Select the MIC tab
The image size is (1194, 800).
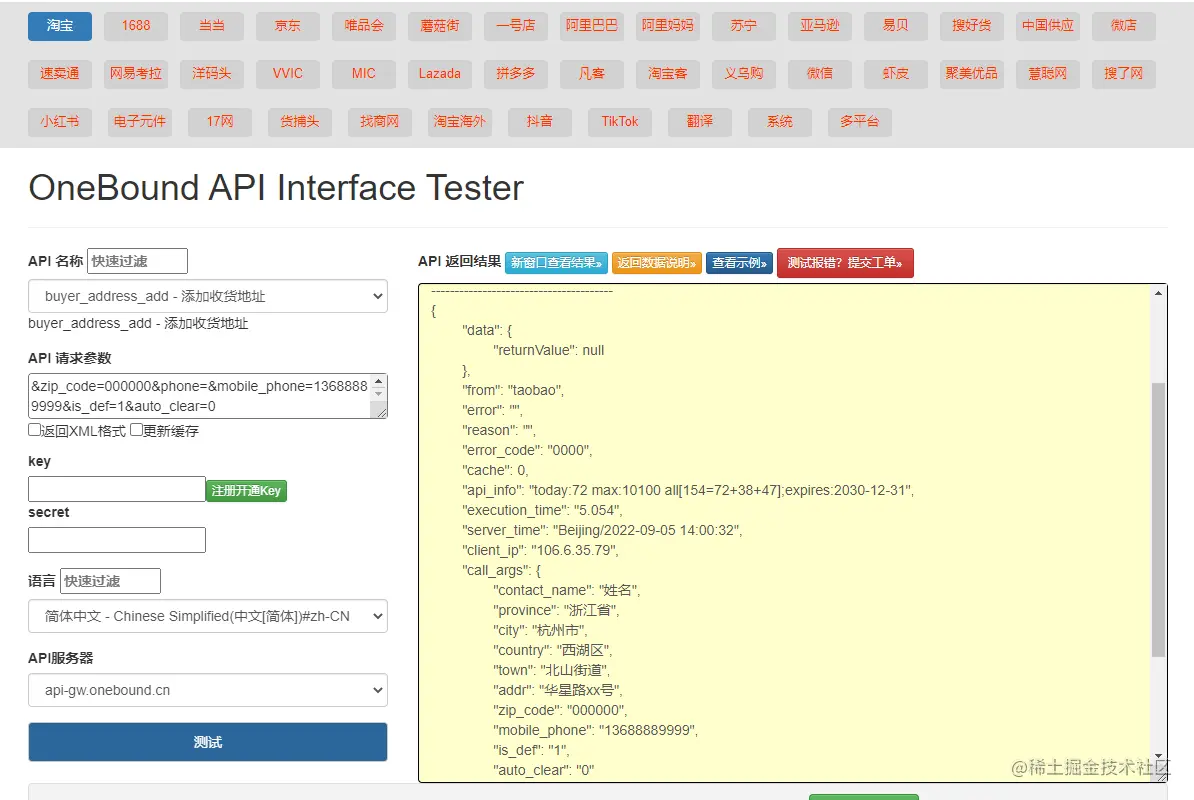364,74
